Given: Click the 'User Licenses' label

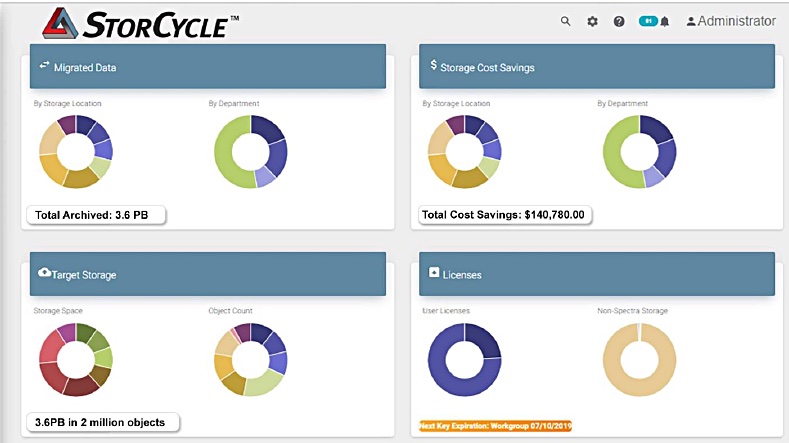Looking at the screenshot, I should [446, 311].
